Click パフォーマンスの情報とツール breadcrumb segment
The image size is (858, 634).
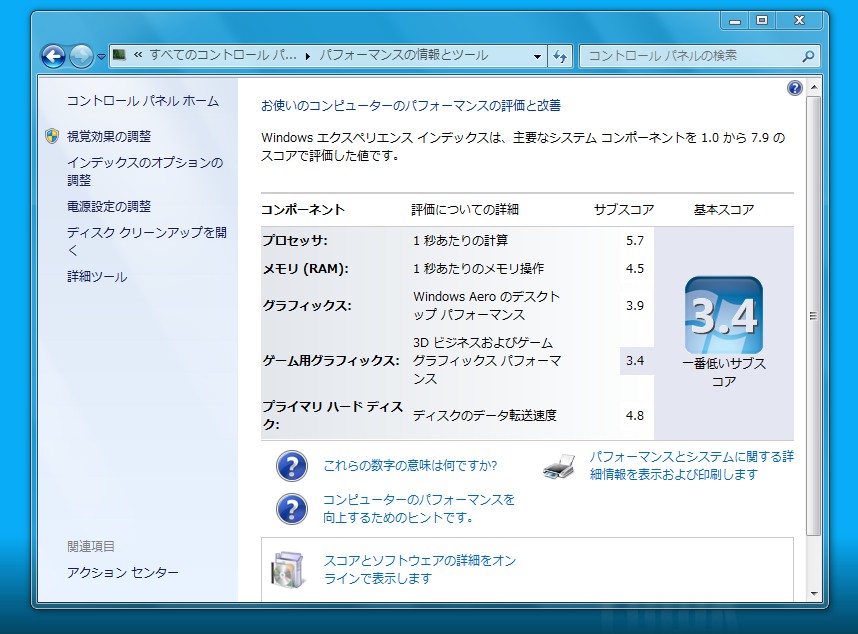(404, 55)
